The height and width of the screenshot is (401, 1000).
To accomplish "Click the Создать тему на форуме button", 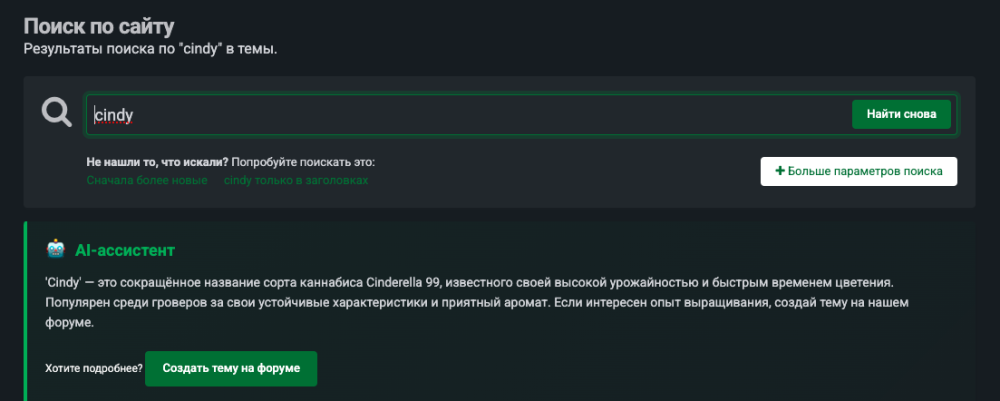I will pos(231,368).
